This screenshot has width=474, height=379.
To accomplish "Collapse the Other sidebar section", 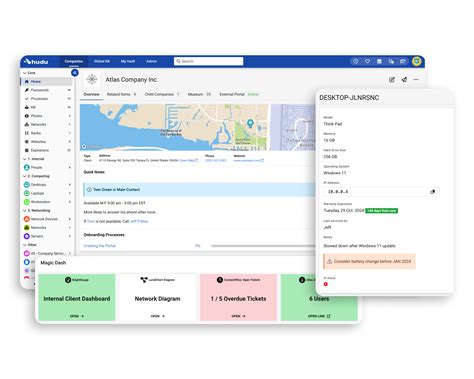I will pos(24,245).
